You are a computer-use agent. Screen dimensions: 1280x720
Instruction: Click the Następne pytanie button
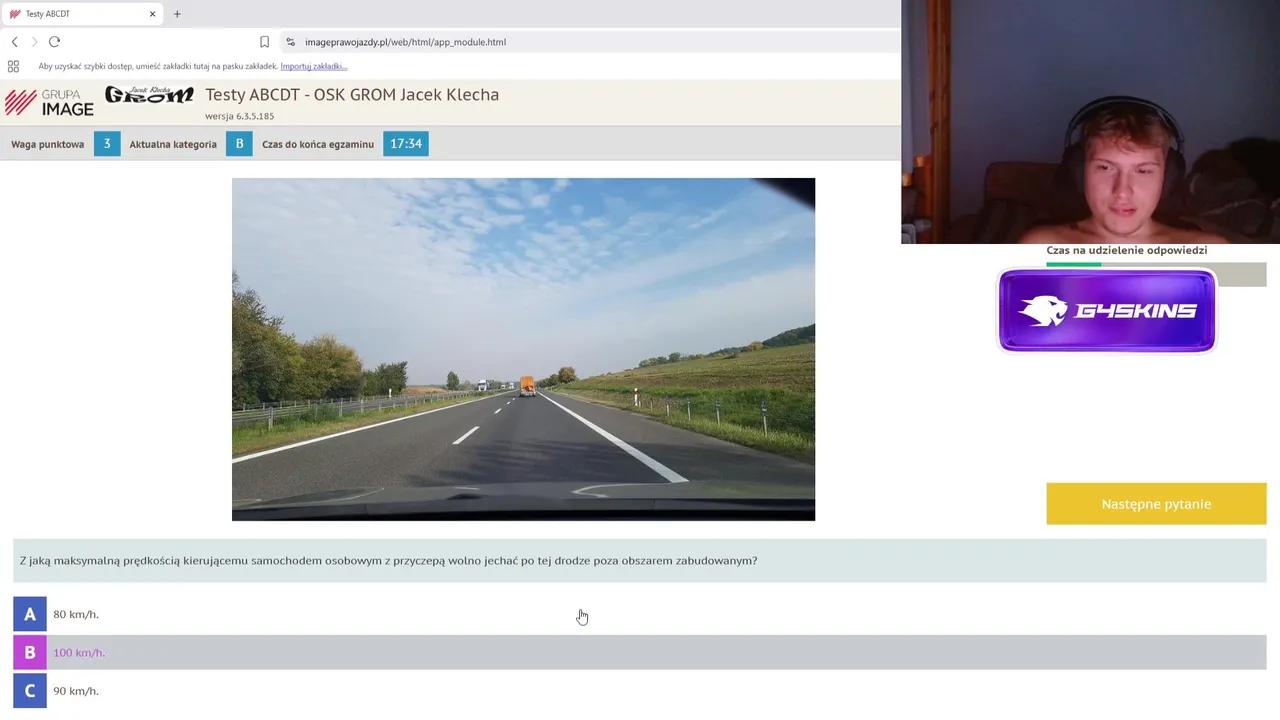point(1156,504)
